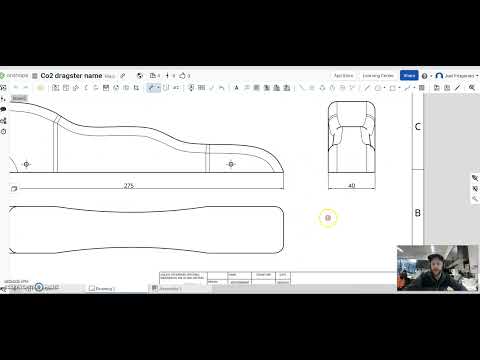Click the blue Share button
The height and width of the screenshot is (360, 480).
(409, 76)
